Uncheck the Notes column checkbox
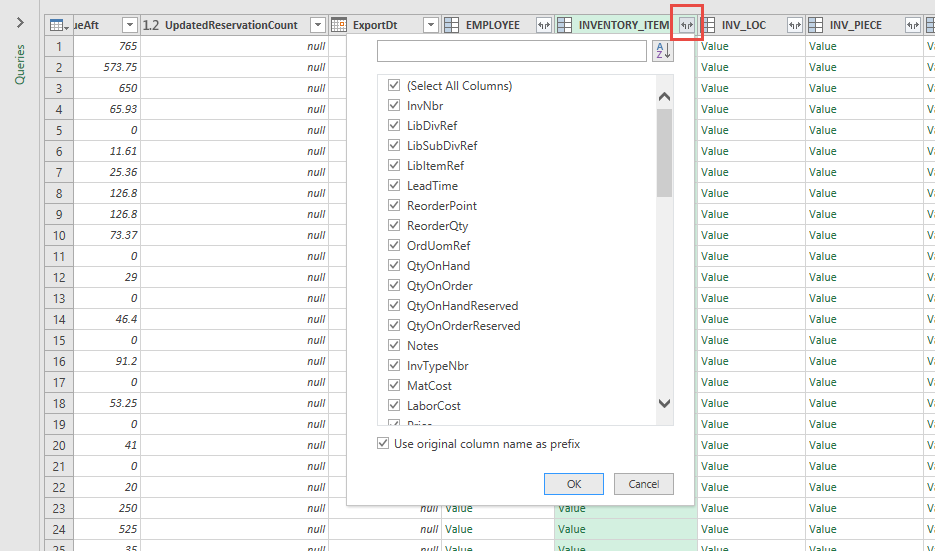 coord(394,346)
